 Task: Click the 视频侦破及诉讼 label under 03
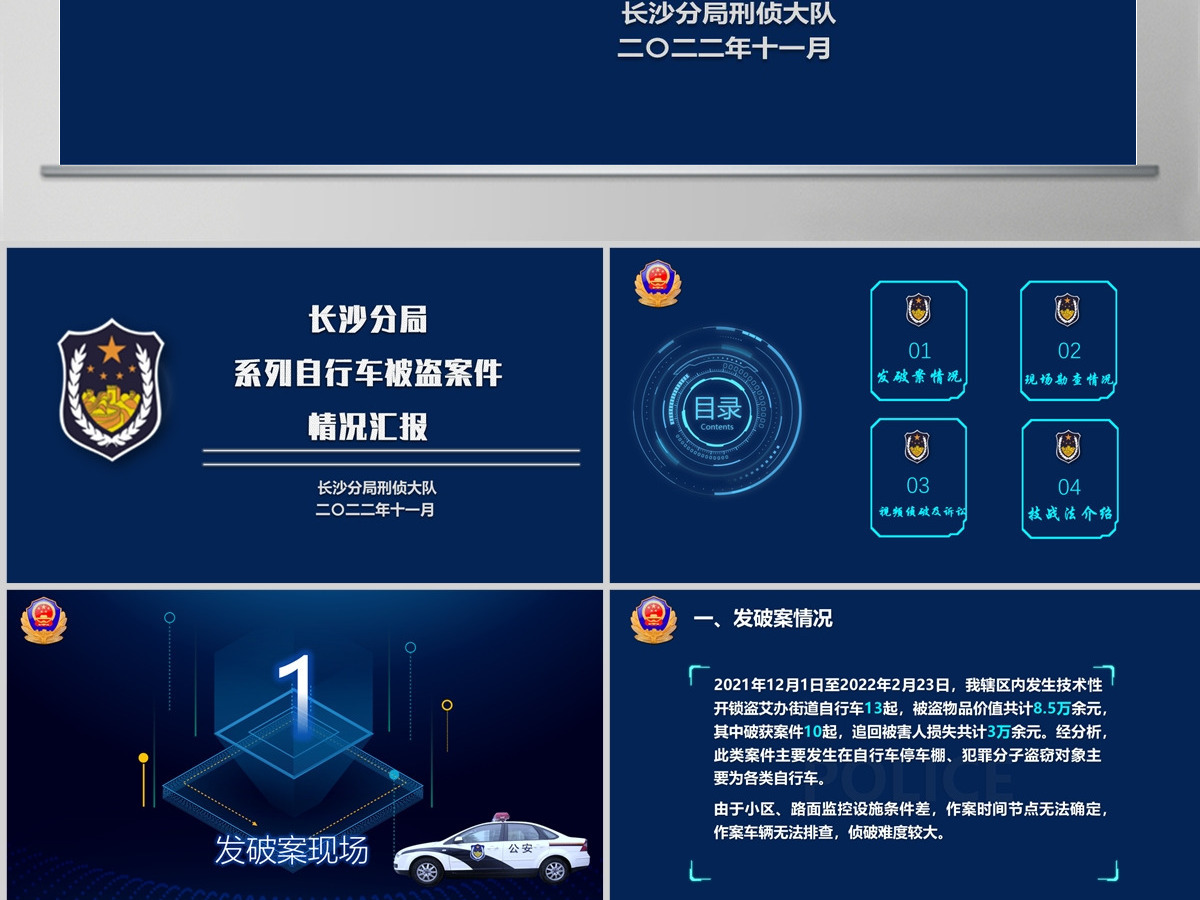click(921, 512)
